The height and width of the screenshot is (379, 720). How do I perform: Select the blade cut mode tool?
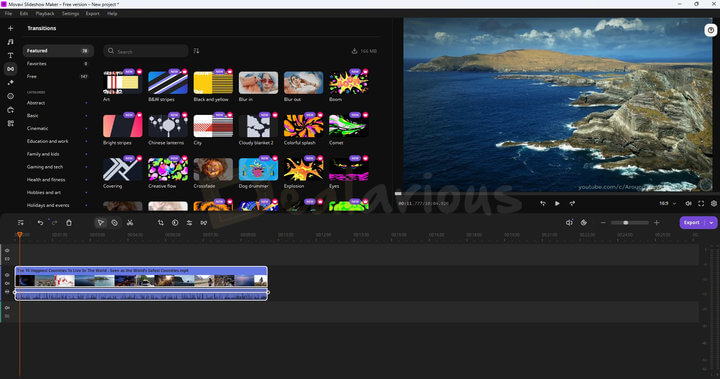pos(115,223)
